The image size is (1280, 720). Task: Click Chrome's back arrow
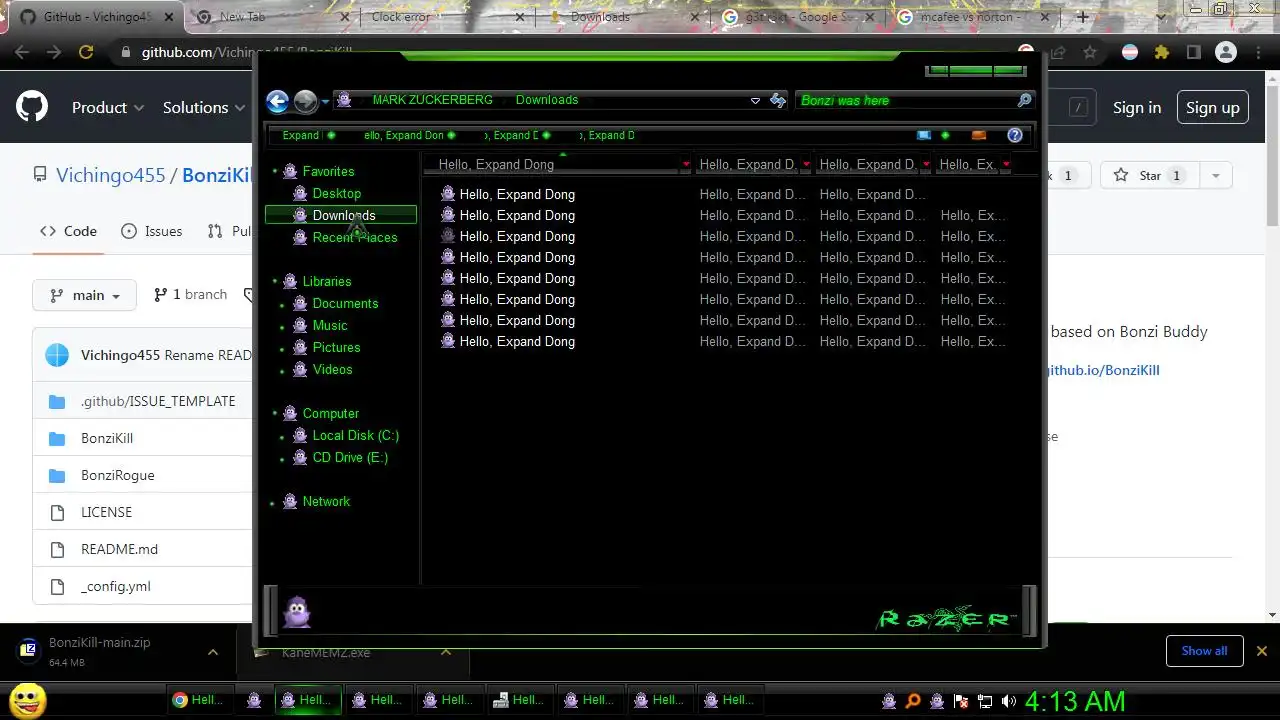(x=22, y=53)
